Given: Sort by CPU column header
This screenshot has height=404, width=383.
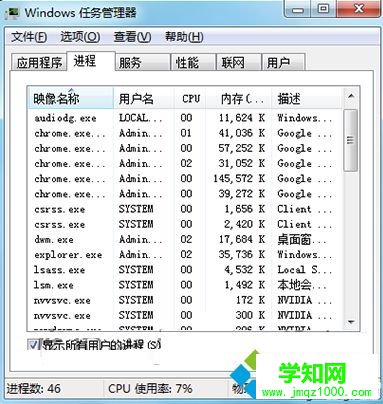Looking at the screenshot, I should [x=190, y=98].
